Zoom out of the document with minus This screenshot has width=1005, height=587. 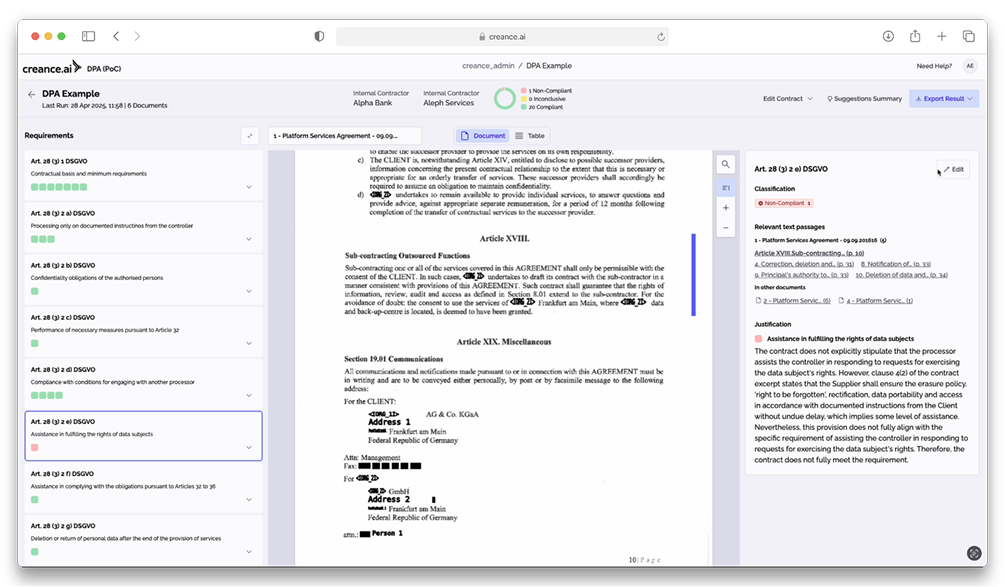pyautogui.click(x=726, y=227)
